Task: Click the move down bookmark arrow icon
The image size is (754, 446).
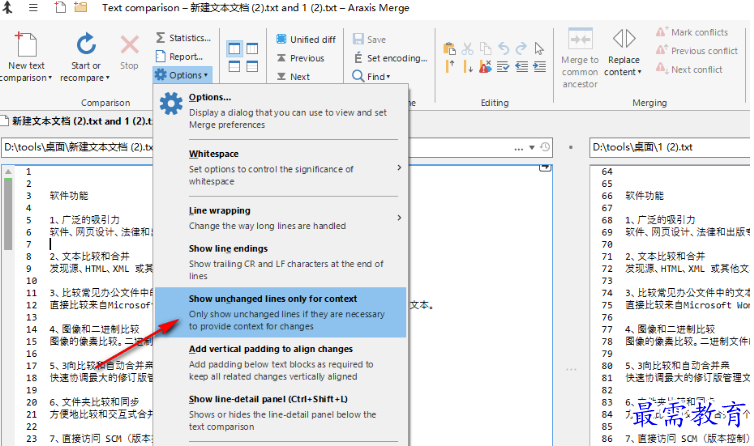Action: [467, 66]
